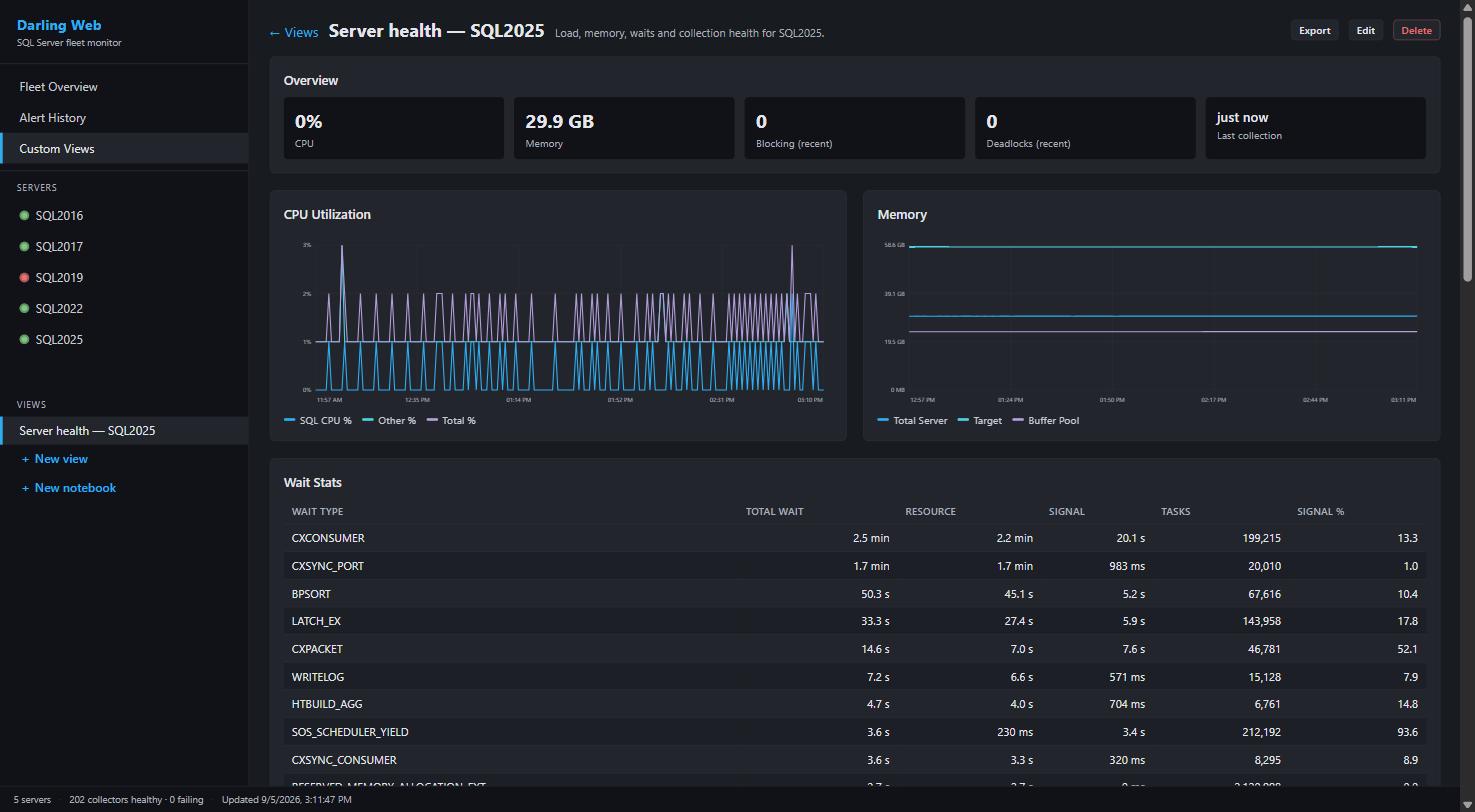Click the Updated 9/5/2026 timestamp
The height and width of the screenshot is (812, 1475).
click(286, 800)
